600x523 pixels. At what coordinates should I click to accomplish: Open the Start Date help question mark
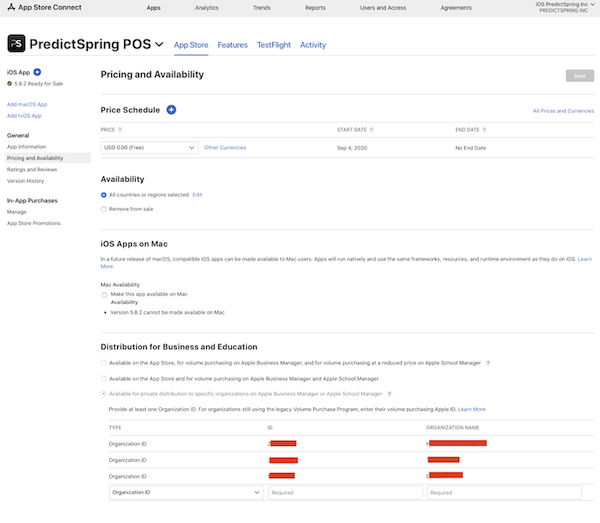[372, 130]
